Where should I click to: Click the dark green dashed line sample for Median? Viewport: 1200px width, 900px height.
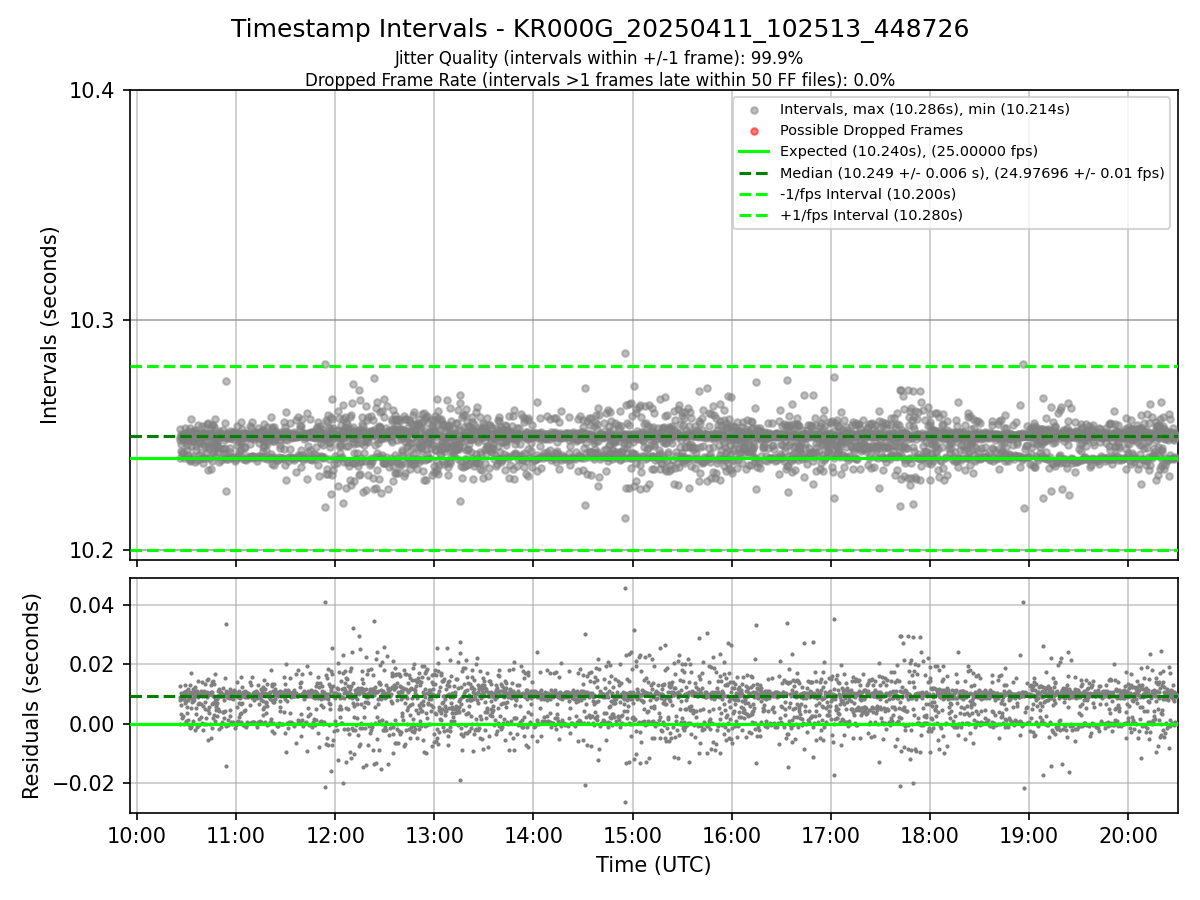tap(754, 173)
